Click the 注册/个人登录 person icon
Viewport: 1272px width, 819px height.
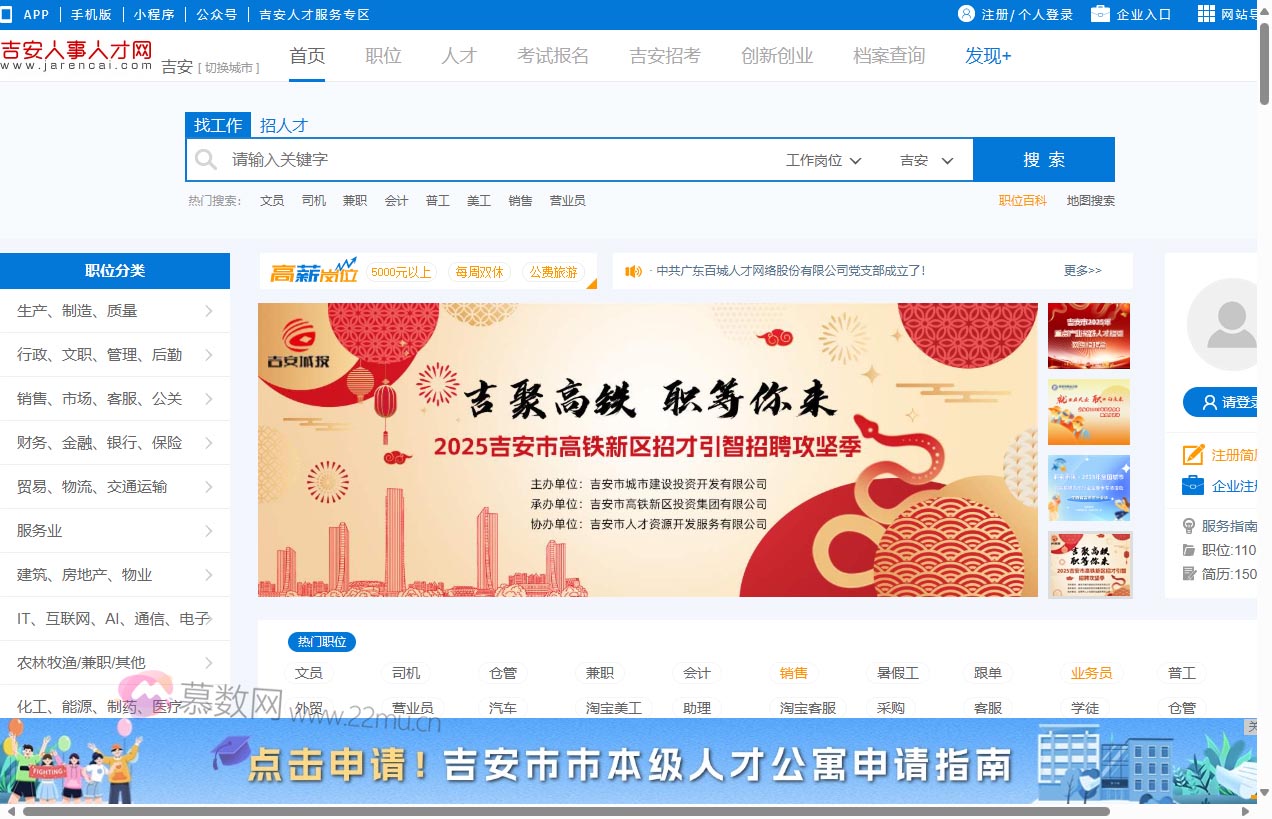point(965,14)
